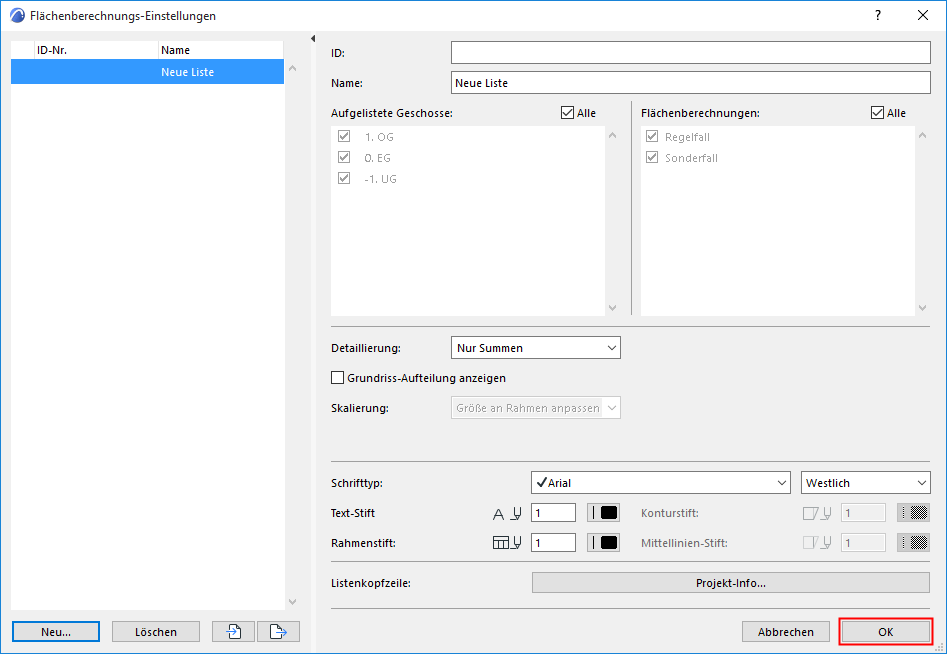Click the dialog help question mark icon

click(877, 15)
